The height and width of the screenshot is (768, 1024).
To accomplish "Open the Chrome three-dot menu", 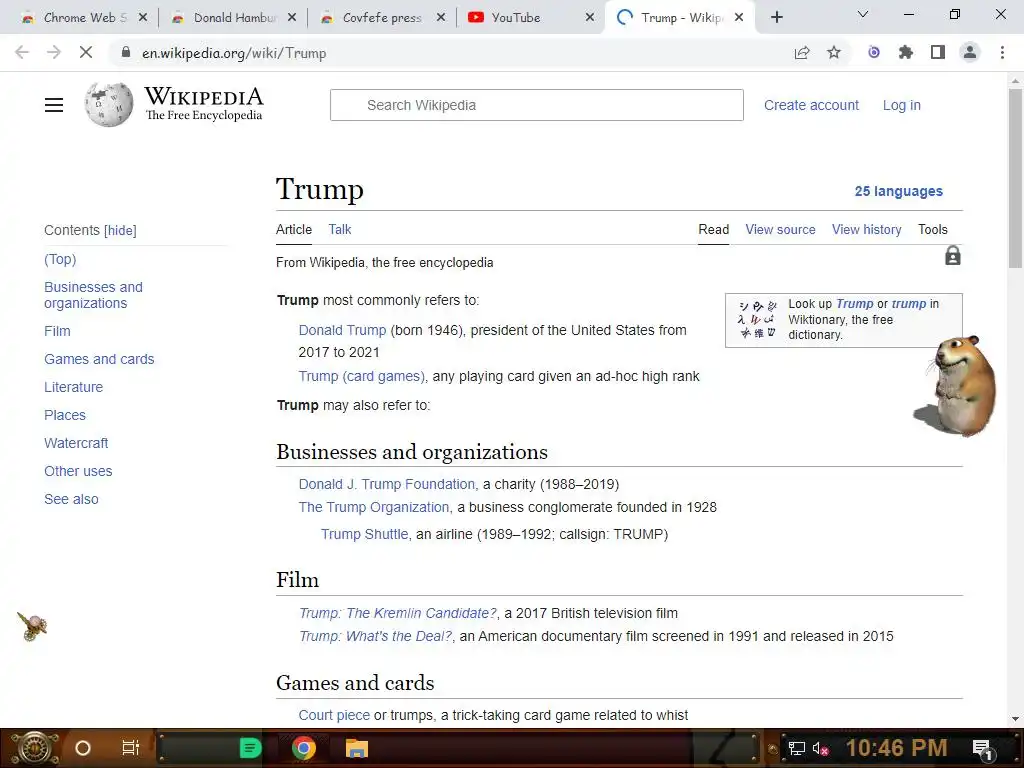I will 1002,52.
